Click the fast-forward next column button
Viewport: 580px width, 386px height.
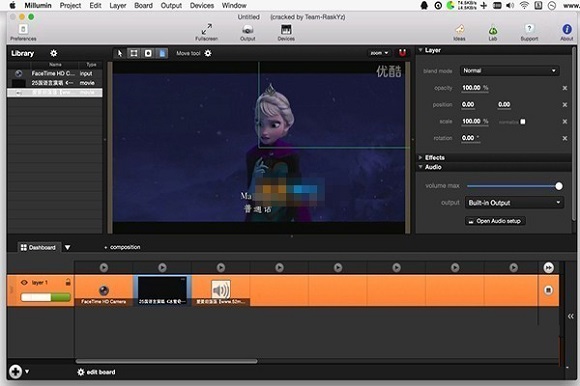(x=549, y=267)
